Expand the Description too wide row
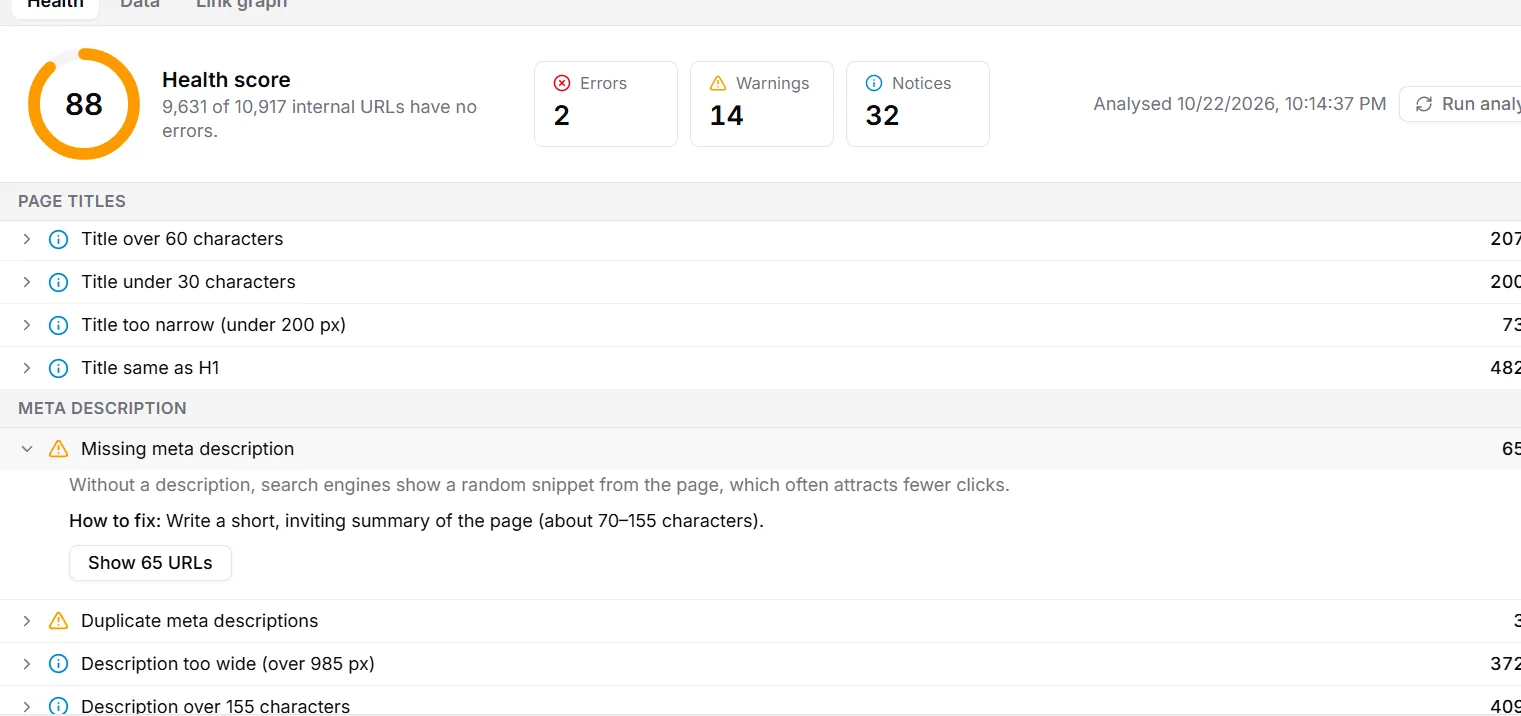Viewport: 1521px width, 716px height. click(27, 664)
